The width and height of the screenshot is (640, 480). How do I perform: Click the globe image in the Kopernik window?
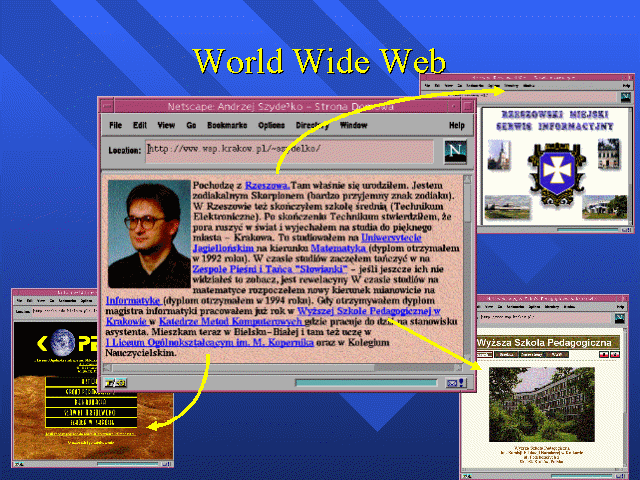tap(63, 342)
